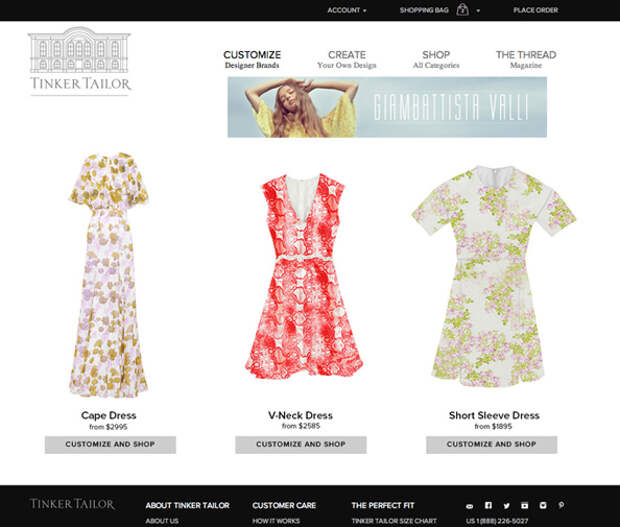620x527 pixels.
Task: Click the Customer Care footer heading
Action: (x=284, y=505)
